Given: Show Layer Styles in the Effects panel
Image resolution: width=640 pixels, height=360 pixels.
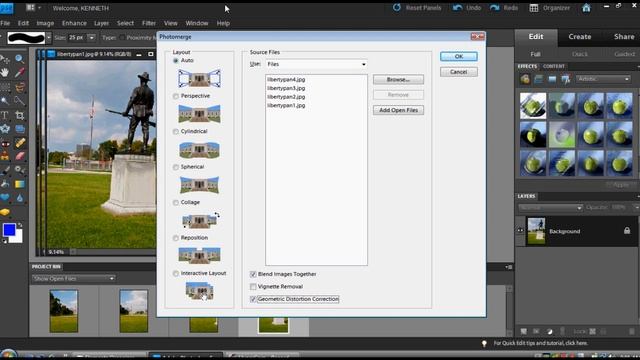Looking at the screenshot, I should [x=539, y=79].
